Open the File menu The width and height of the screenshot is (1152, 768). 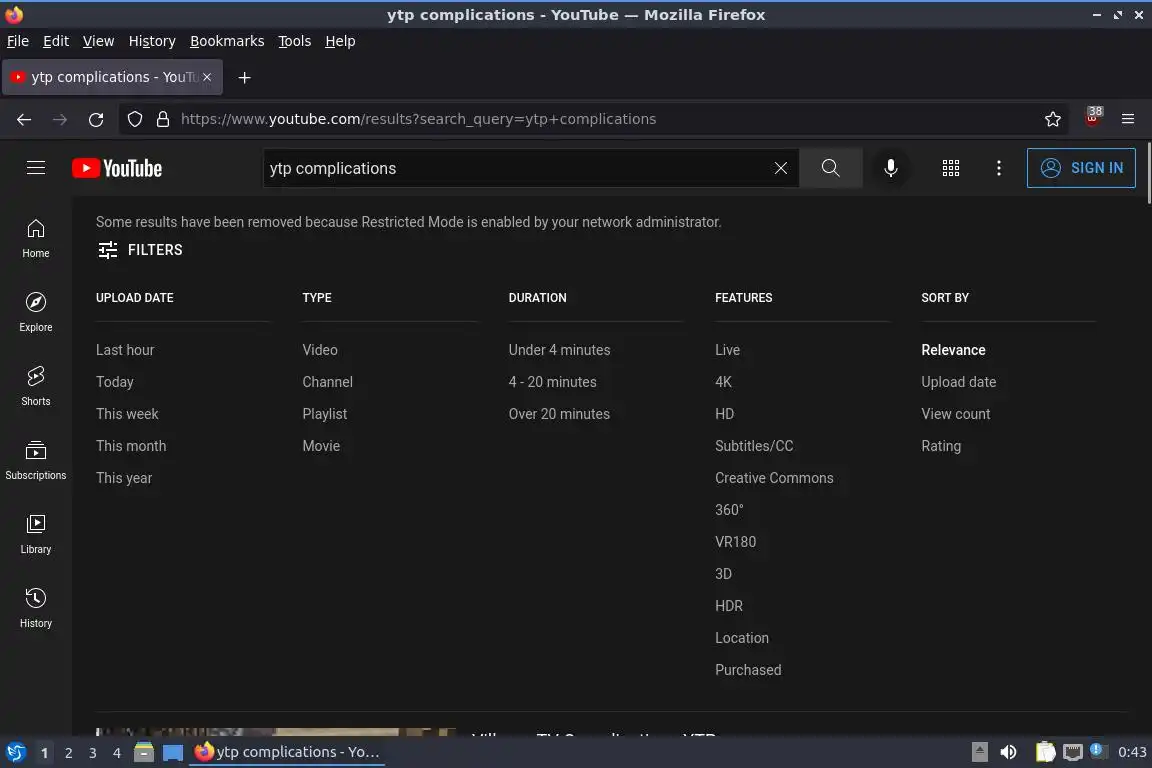coord(18,41)
